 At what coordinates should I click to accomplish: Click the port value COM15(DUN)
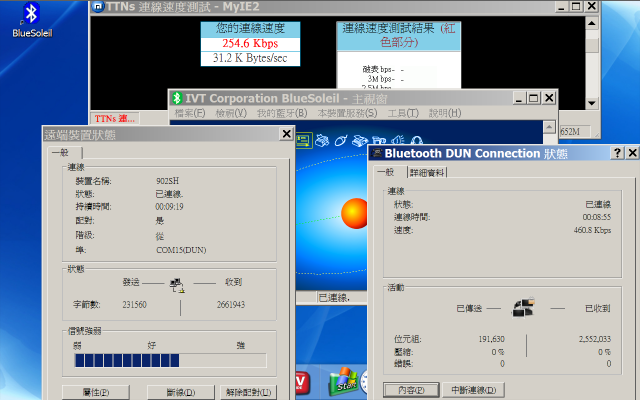pos(181,250)
